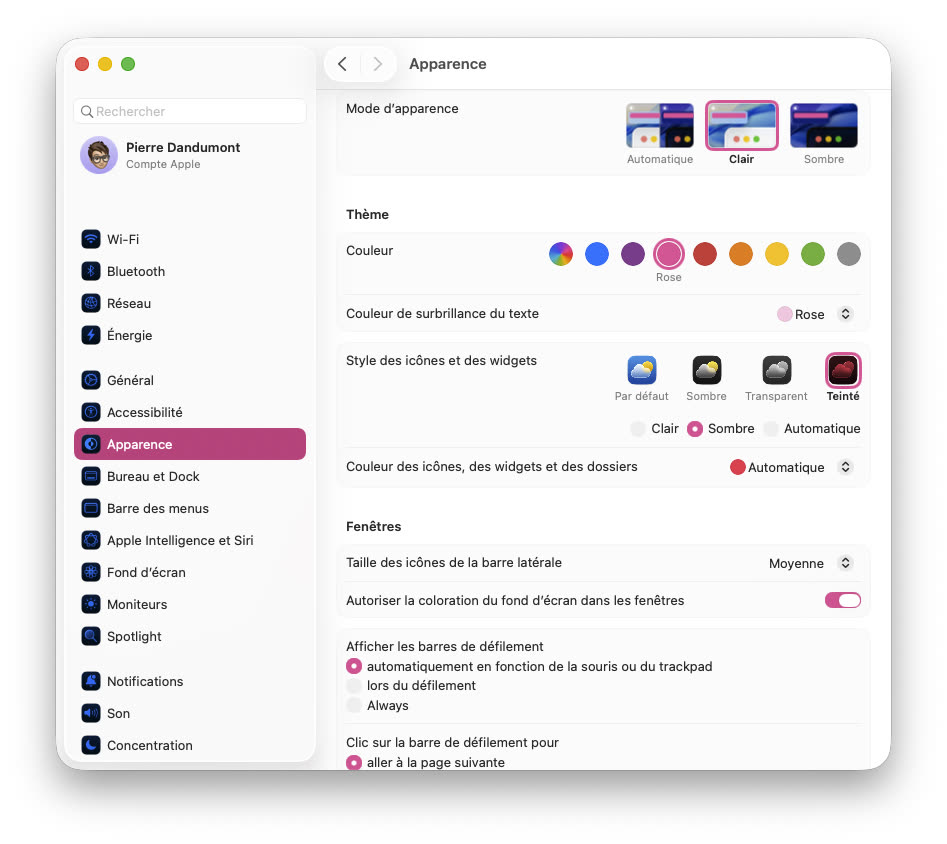The height and width of the screenshot is (844, 947).
Task: Select scroll bars automatiquement option
Action: (354, 666)
